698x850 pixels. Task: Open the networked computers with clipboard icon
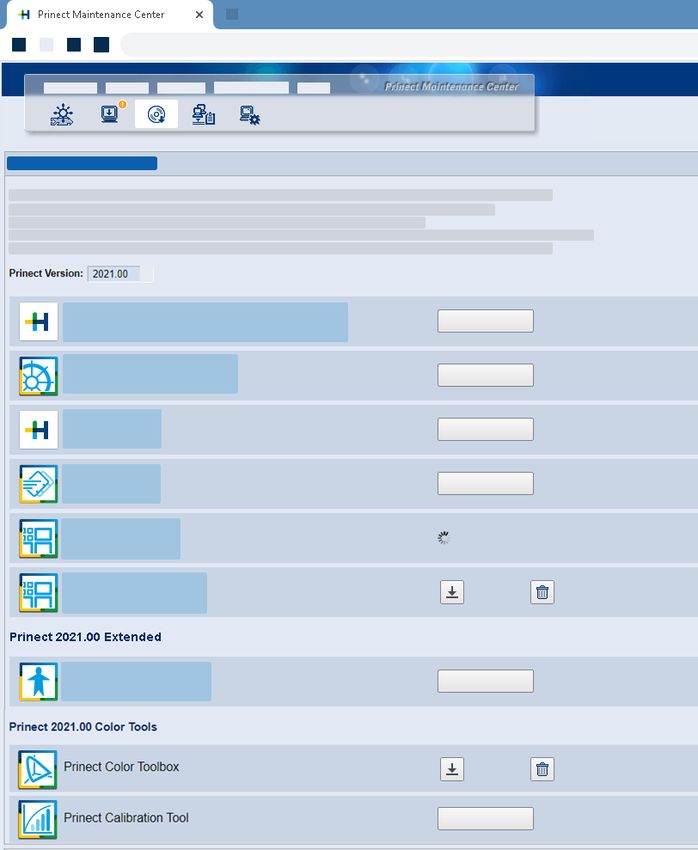coord(203,115)
